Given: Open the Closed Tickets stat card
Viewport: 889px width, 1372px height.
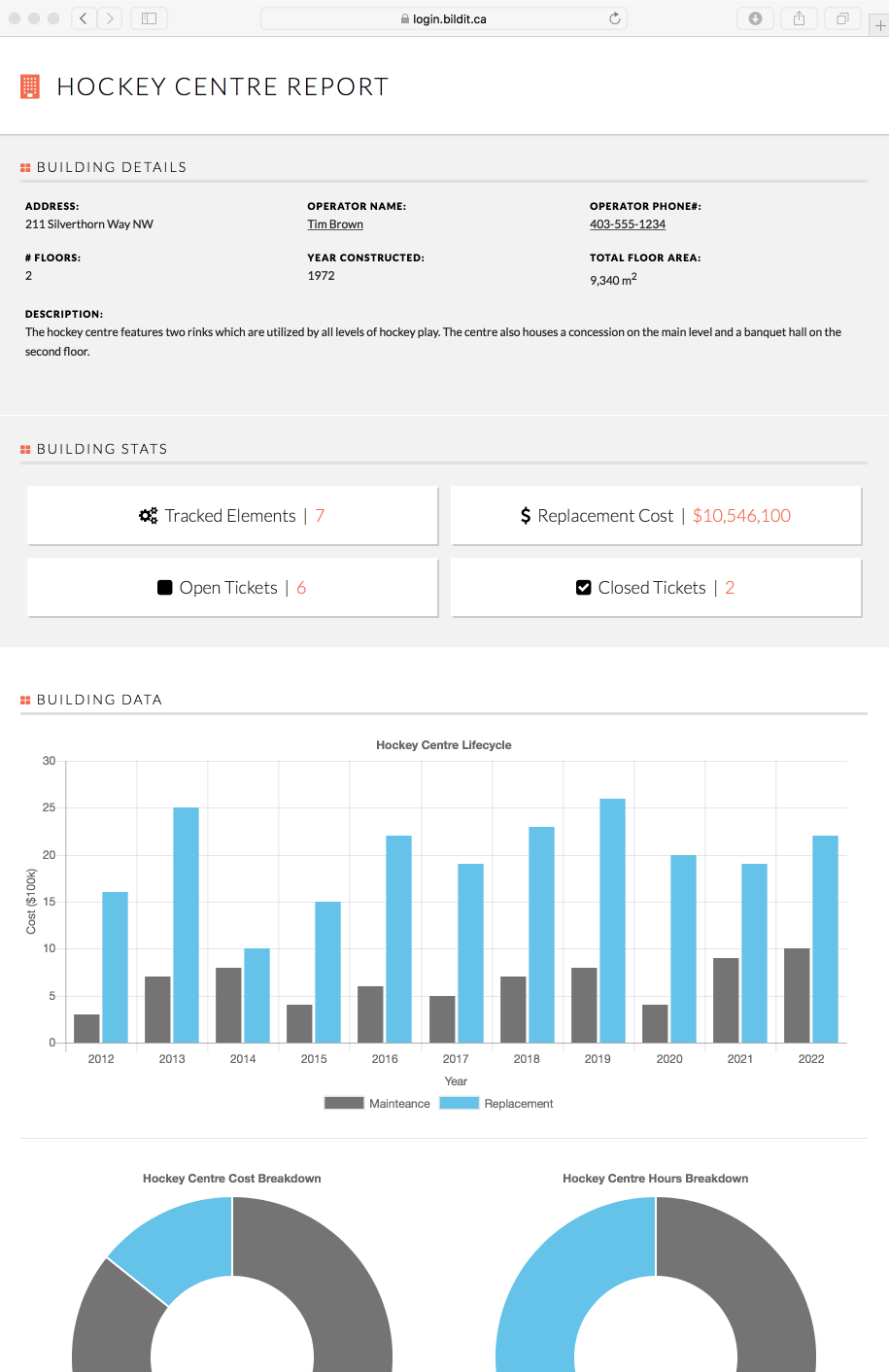Looking at the screenshot, I should (657, 588).
